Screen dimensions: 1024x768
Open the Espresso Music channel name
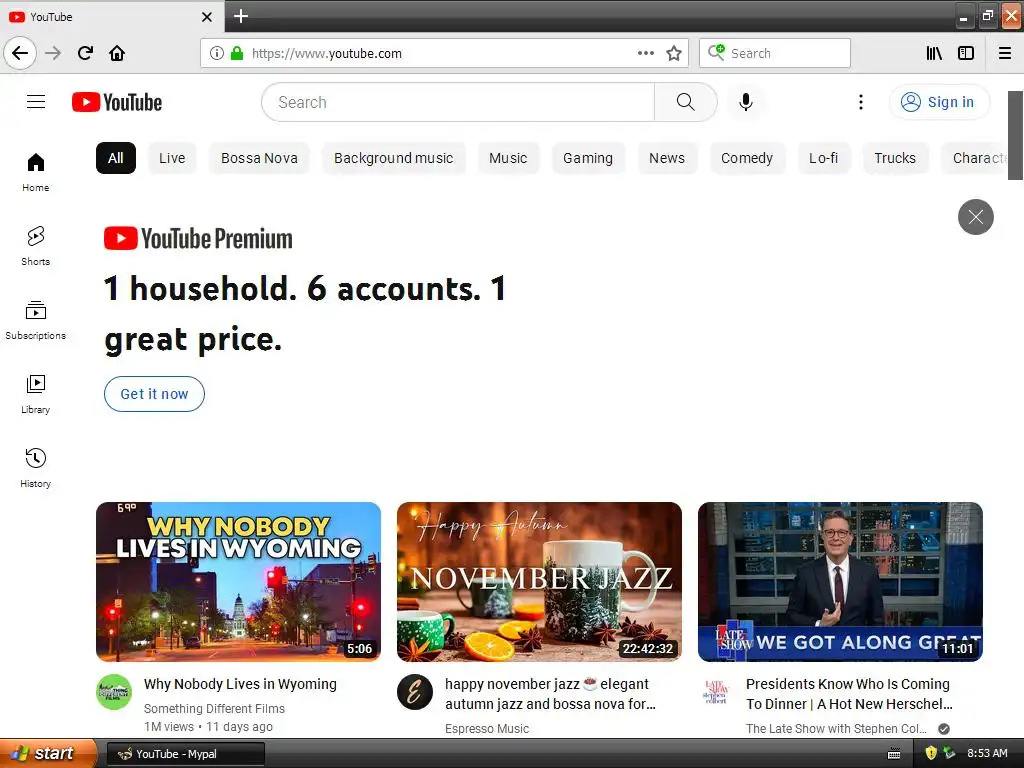point(487,729)
